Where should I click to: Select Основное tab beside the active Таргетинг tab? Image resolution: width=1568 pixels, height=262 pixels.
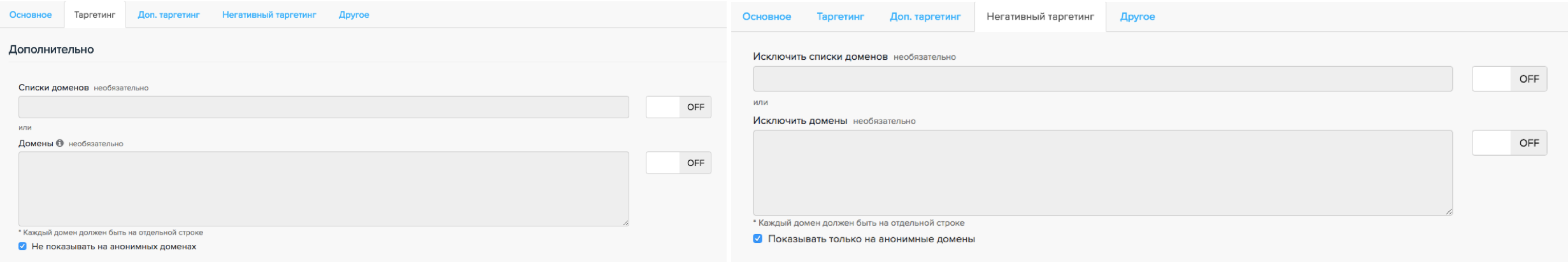point(31,15)
